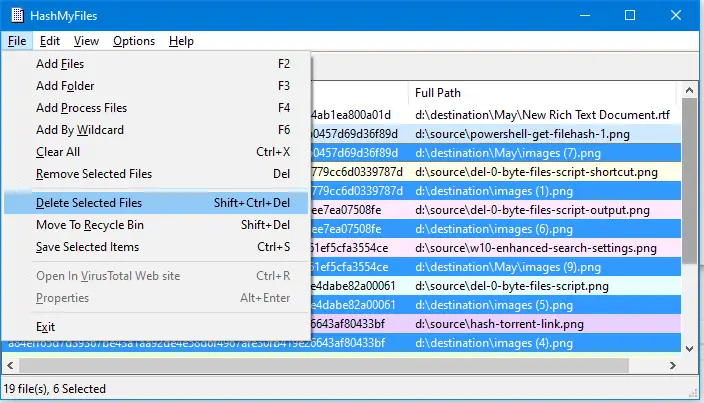Select row powershell-get-filehash-1.png
Screen dimensions: 704x403
point(496,134)
